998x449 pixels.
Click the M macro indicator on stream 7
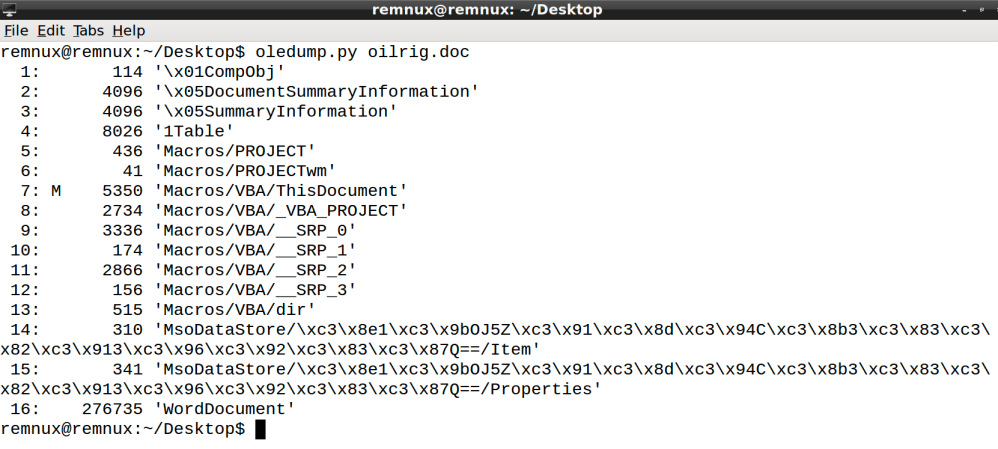click(x=56, y=190)
